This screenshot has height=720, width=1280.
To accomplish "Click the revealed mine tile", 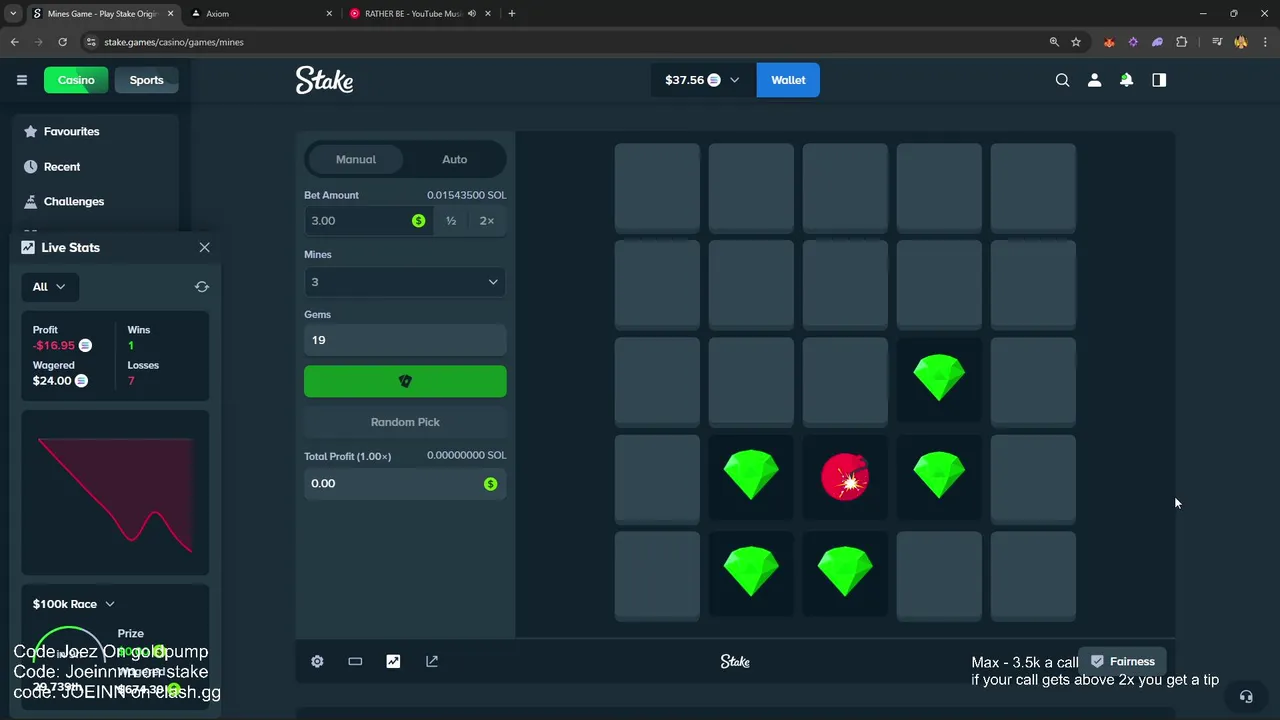I will pos(845,478).
